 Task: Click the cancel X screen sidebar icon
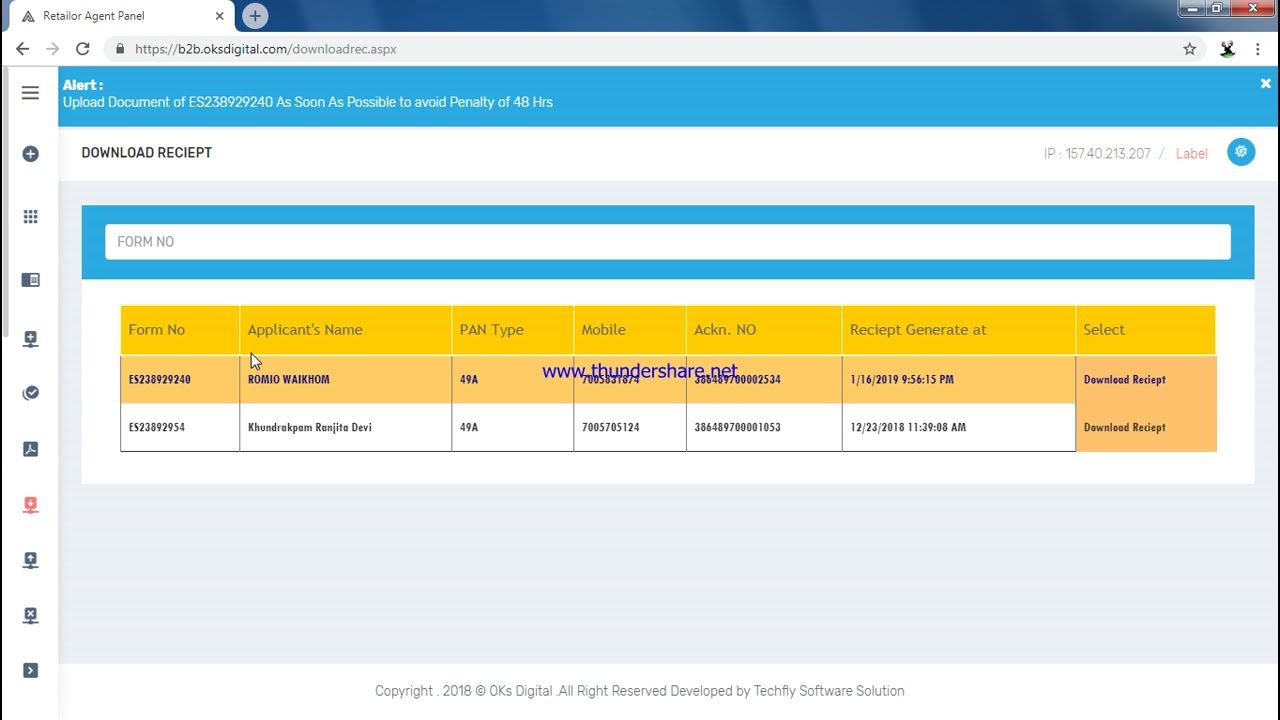30,615
